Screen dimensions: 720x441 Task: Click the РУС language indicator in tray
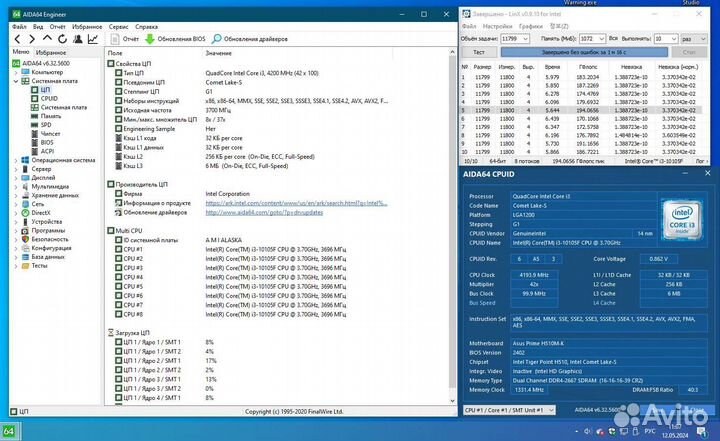(650, 431)
